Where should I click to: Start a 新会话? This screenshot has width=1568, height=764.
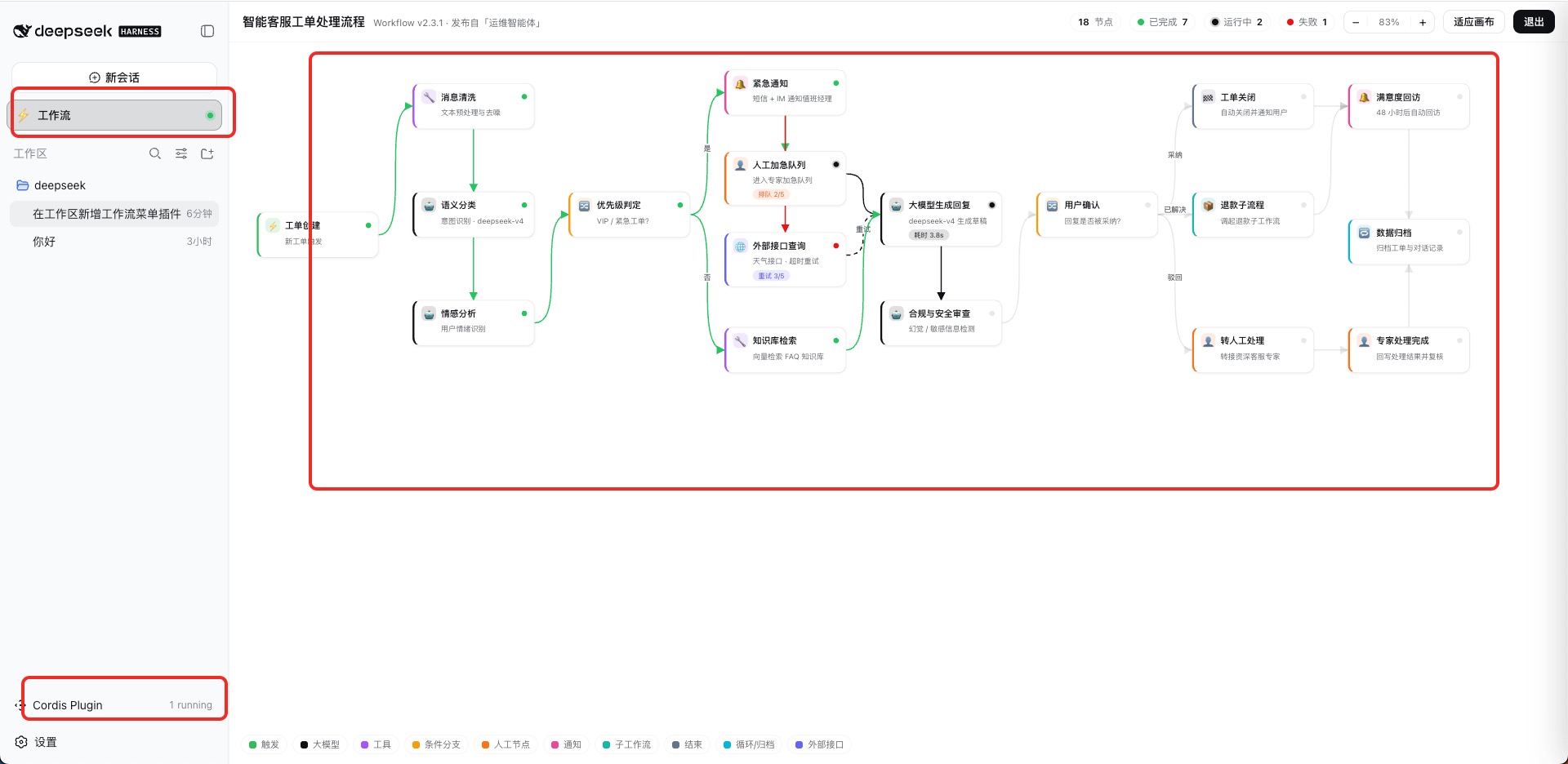click(114, 78)
